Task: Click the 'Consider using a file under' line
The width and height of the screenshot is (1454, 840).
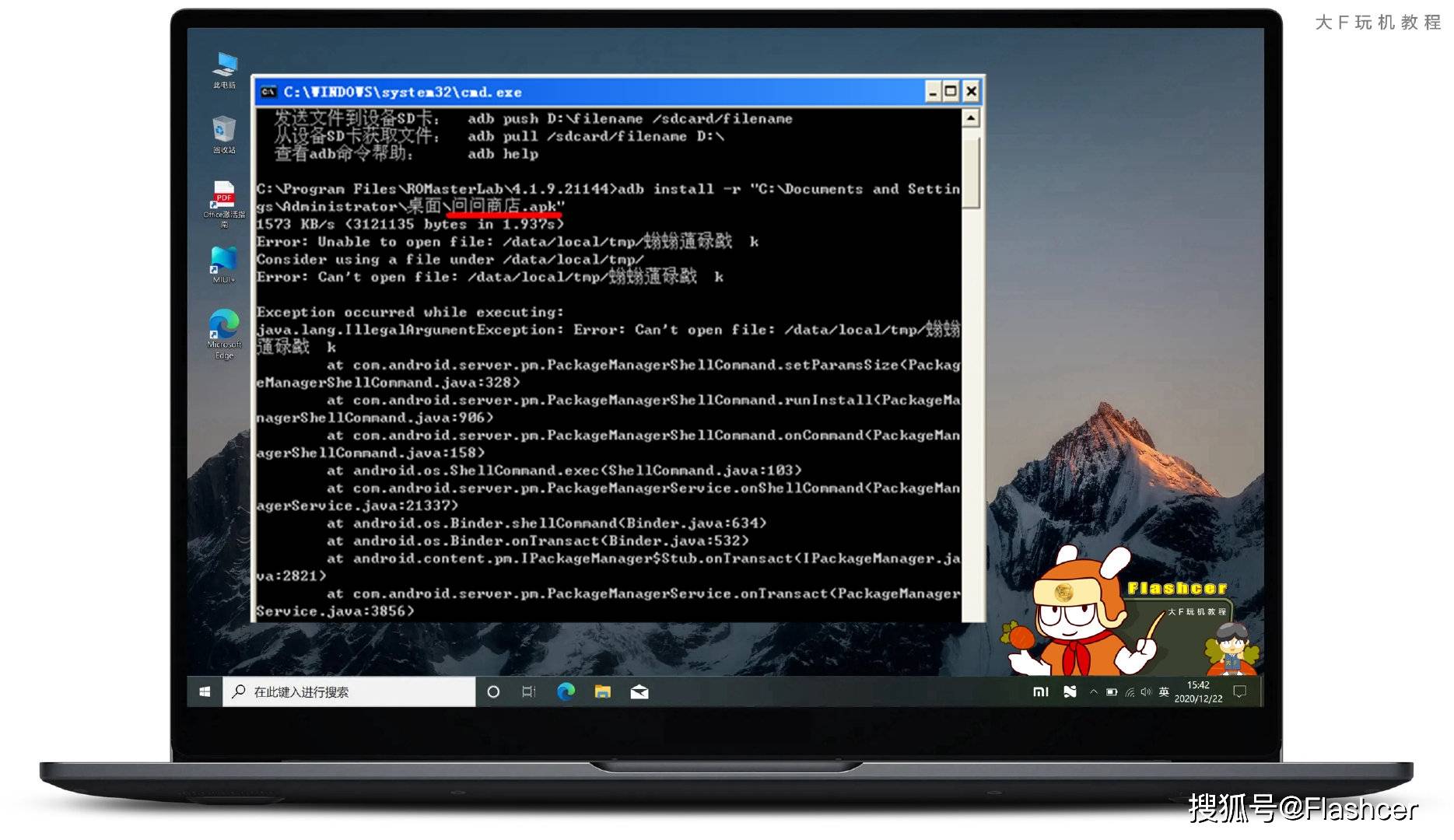Action: coord(450,259)
